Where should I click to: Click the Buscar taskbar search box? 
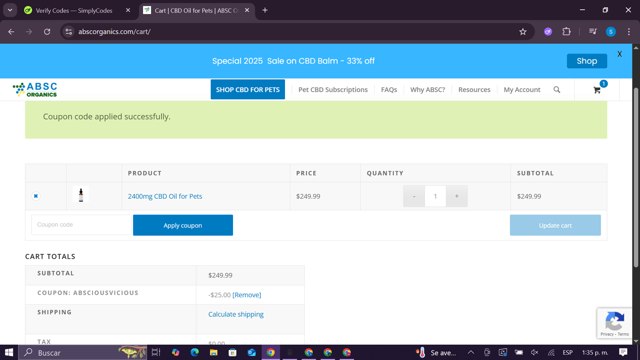pyautogui.click(x=82, y=352)
